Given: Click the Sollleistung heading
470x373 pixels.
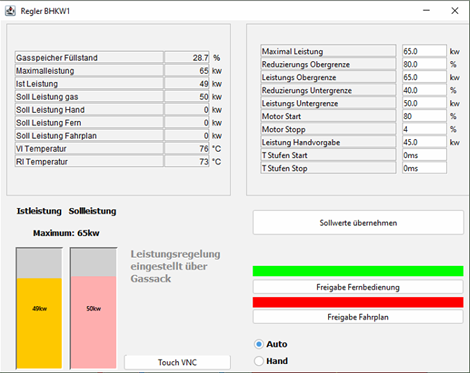Looking at the screenshot, I should [92, 211].
